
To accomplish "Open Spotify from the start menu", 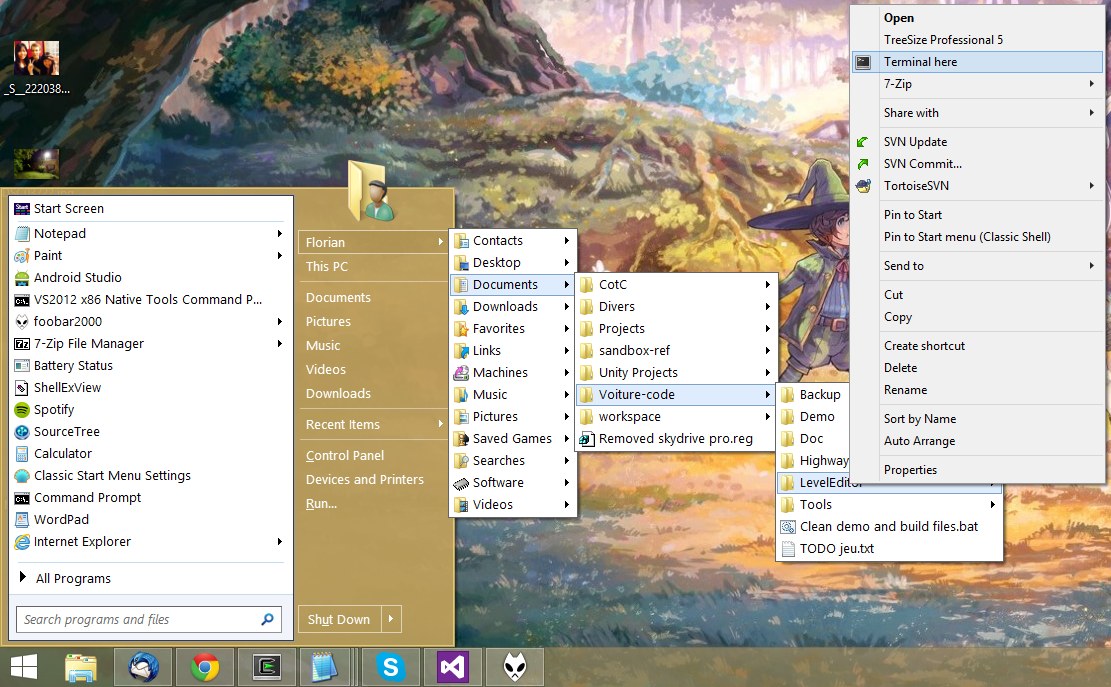I will pyautogui.click(x=54, y=410).
